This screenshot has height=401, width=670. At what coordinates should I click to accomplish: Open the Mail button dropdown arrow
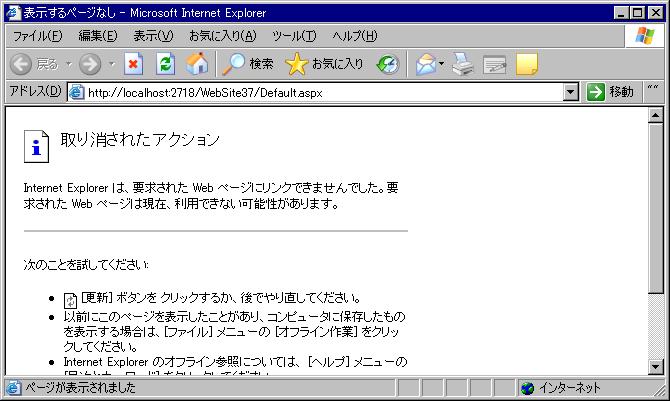pyautogui.click(x=441, y=64)
